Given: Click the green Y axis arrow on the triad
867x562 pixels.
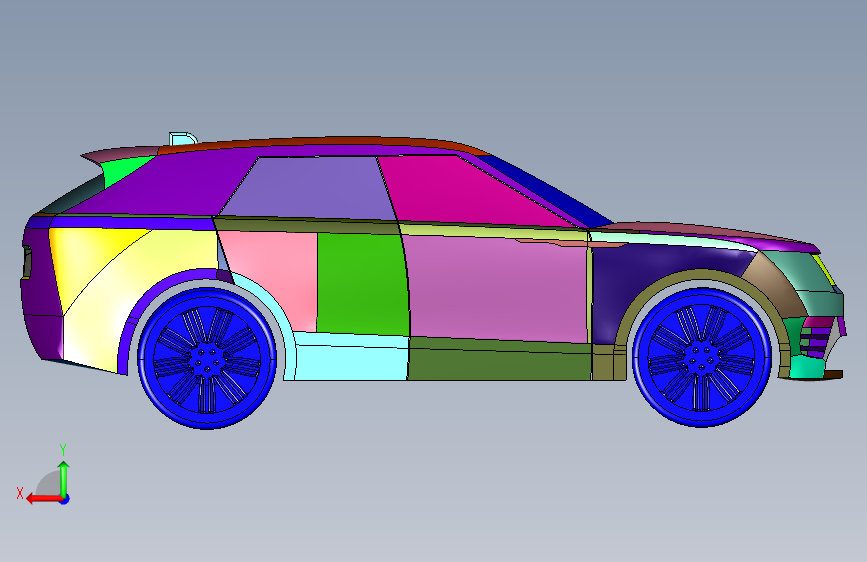Looking at the screenshot, I should [x=64, y=477].
